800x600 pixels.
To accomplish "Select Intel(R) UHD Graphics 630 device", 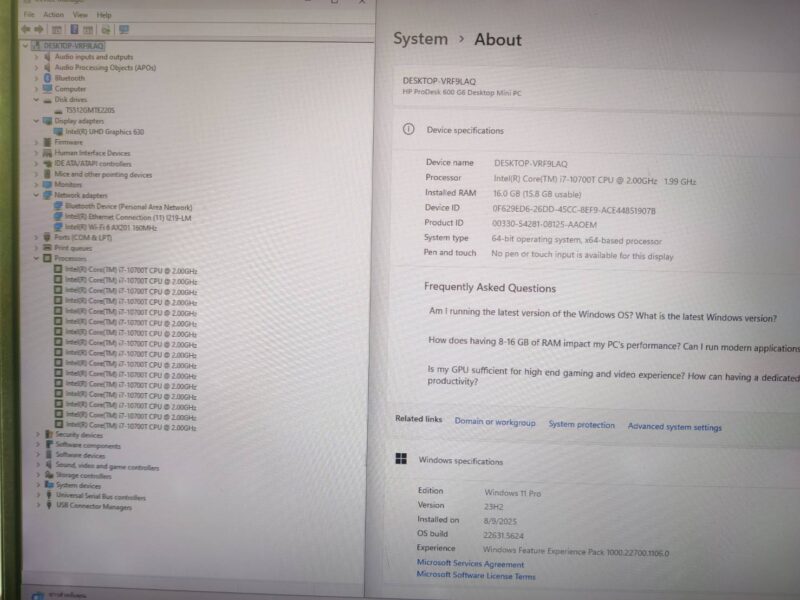I will (x=105, y=132).
